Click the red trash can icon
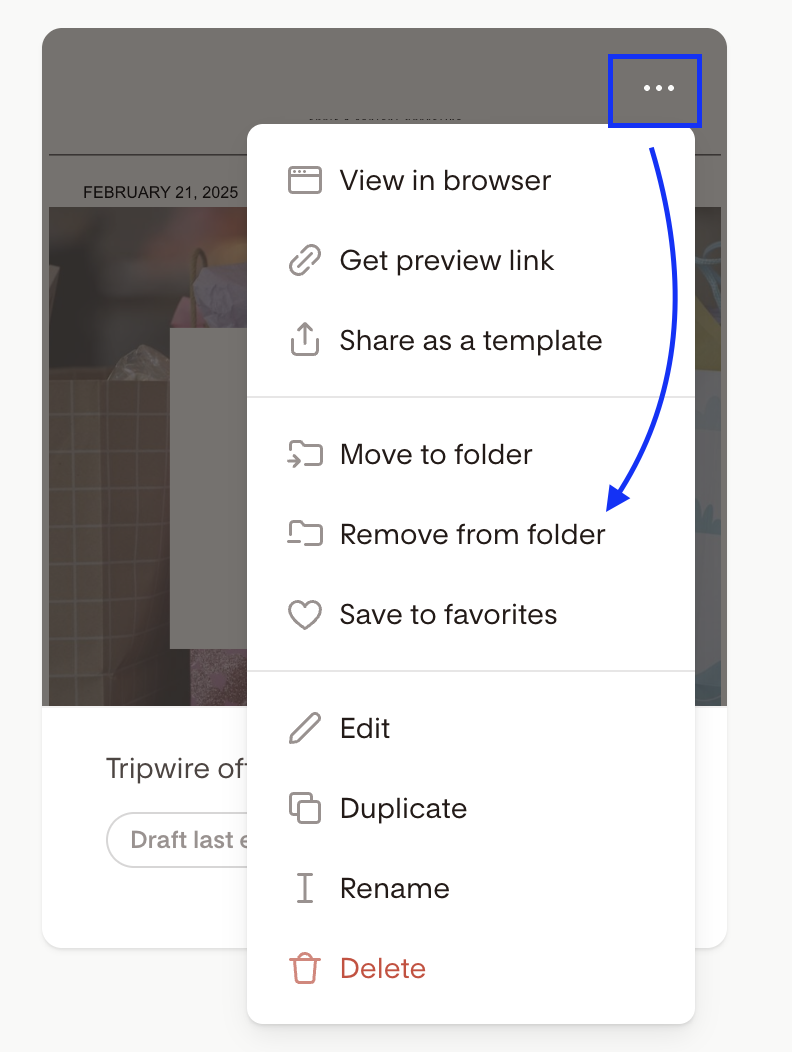 (305, 968)
